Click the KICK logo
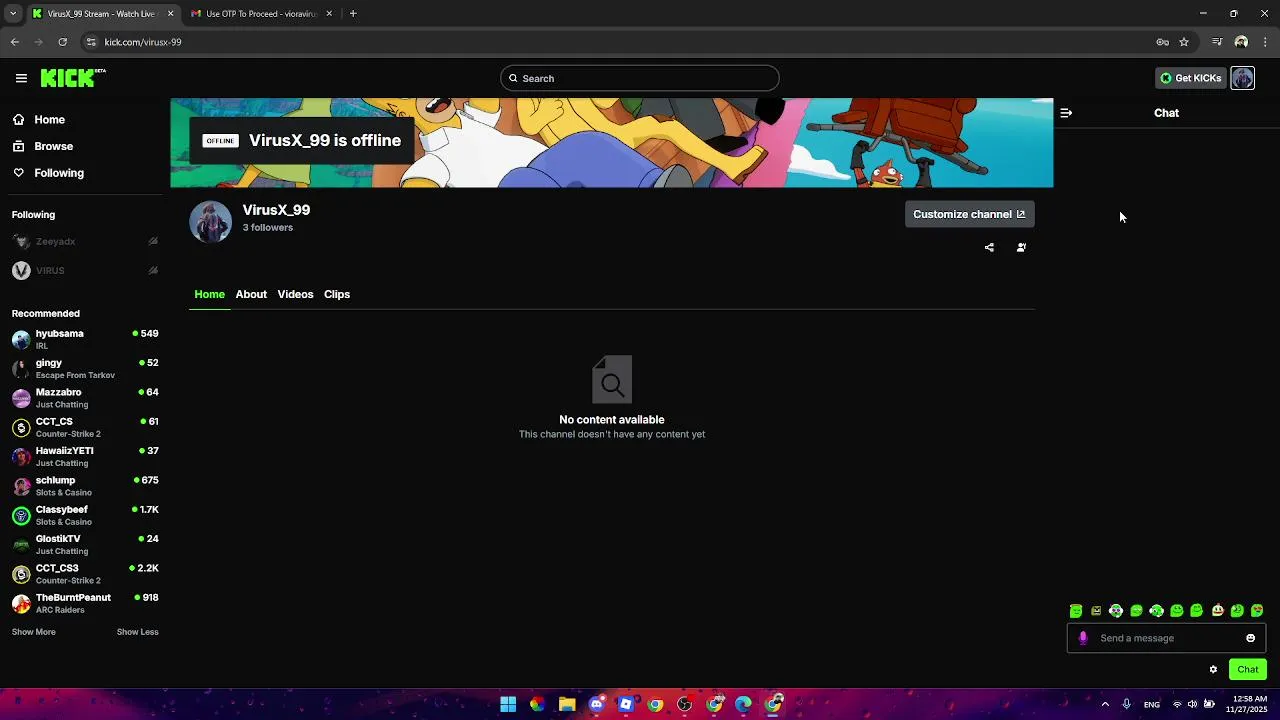 point(72,78)
